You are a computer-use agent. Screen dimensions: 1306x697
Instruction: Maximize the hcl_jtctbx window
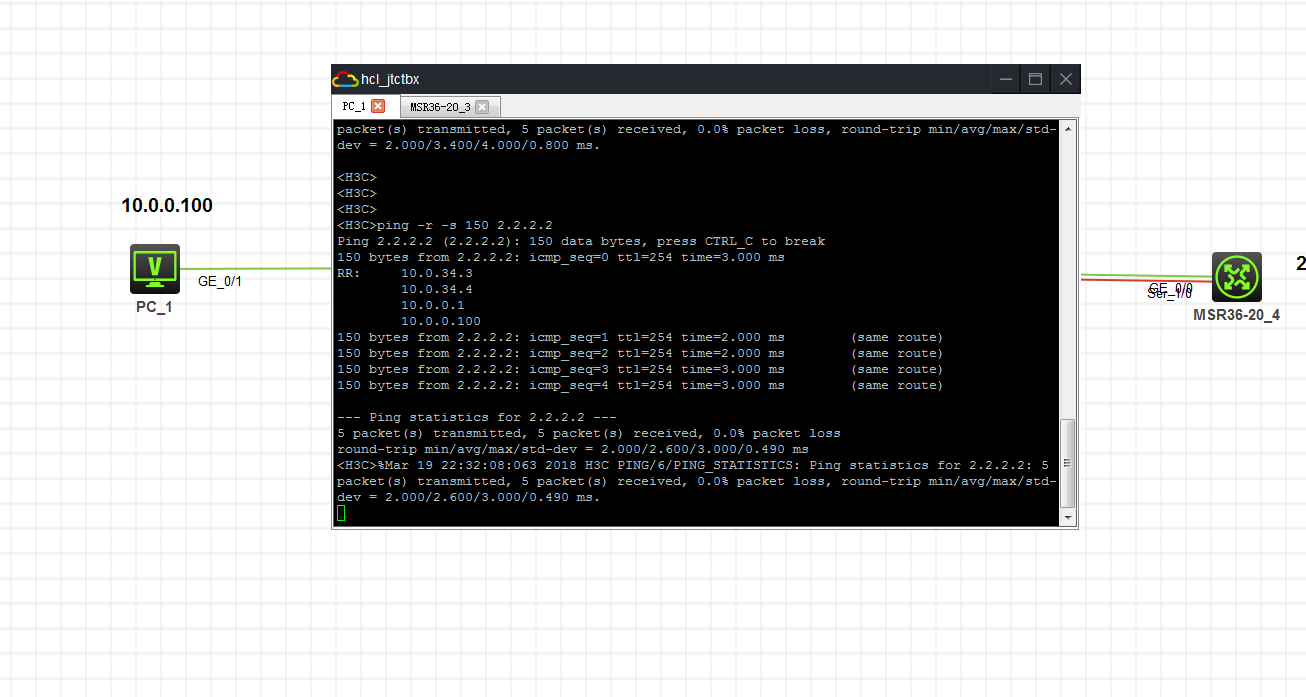(x=1036, y=79)
